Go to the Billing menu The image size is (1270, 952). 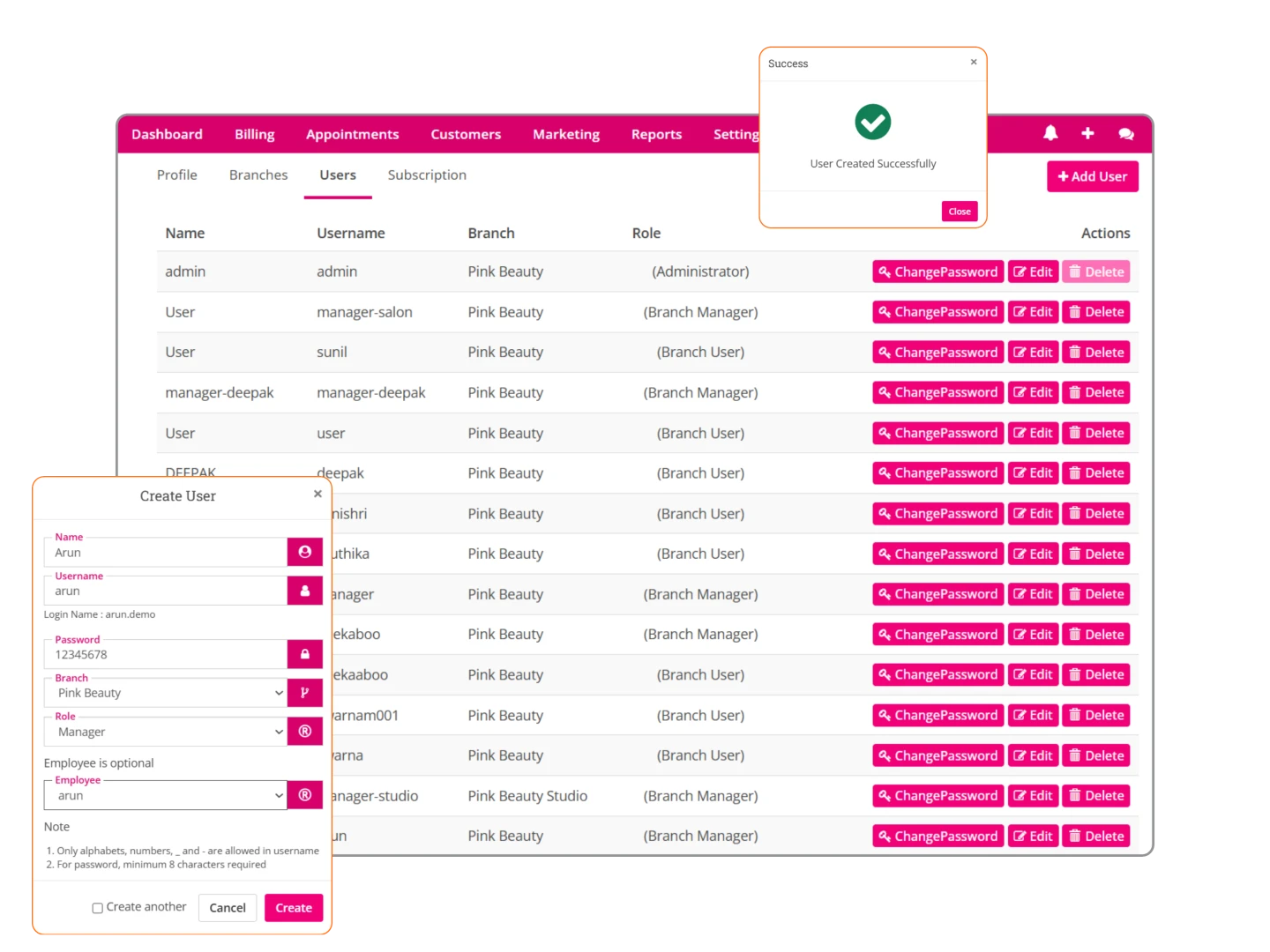[255, 134]
